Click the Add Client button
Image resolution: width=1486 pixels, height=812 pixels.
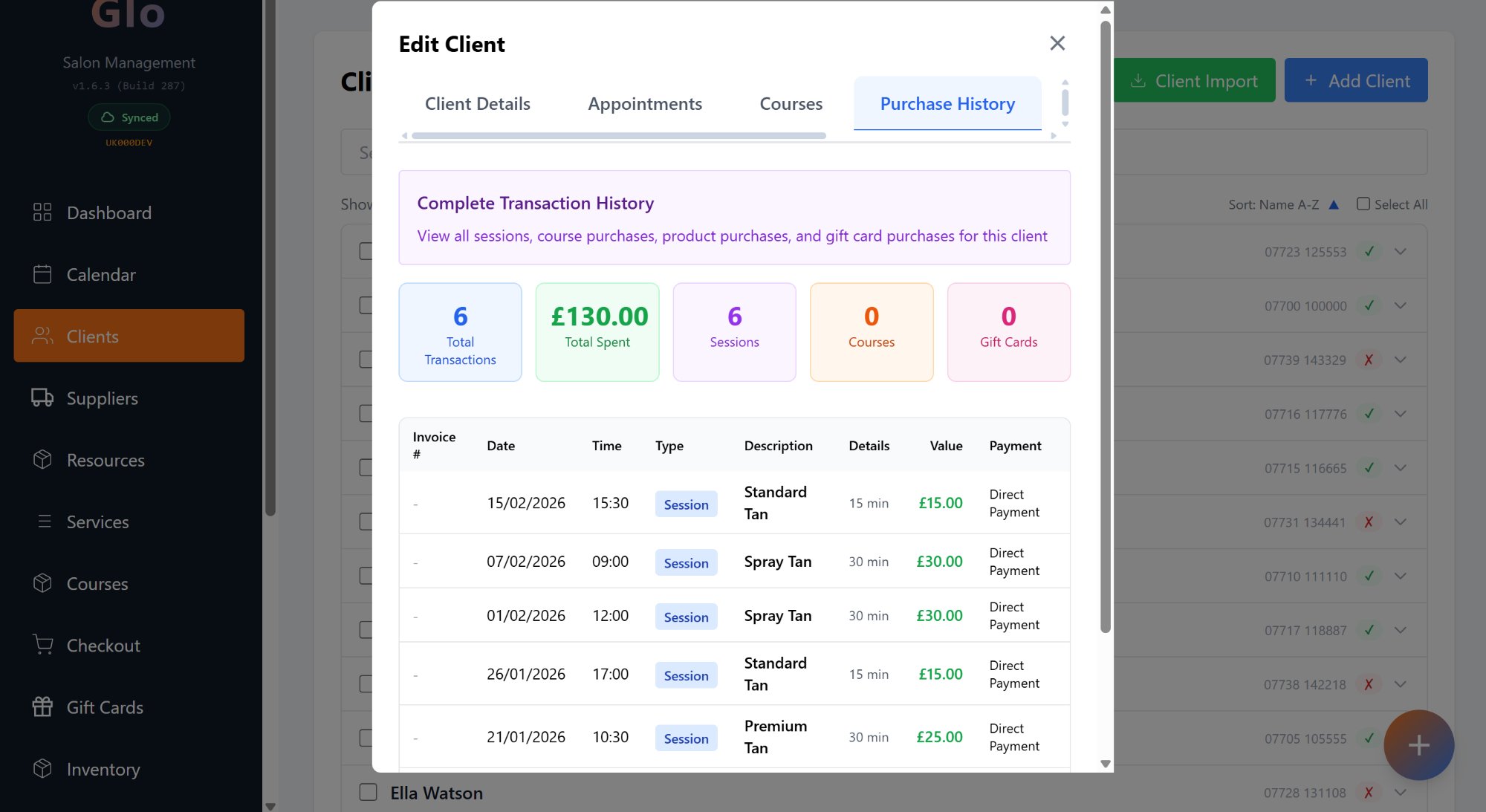1355,80
